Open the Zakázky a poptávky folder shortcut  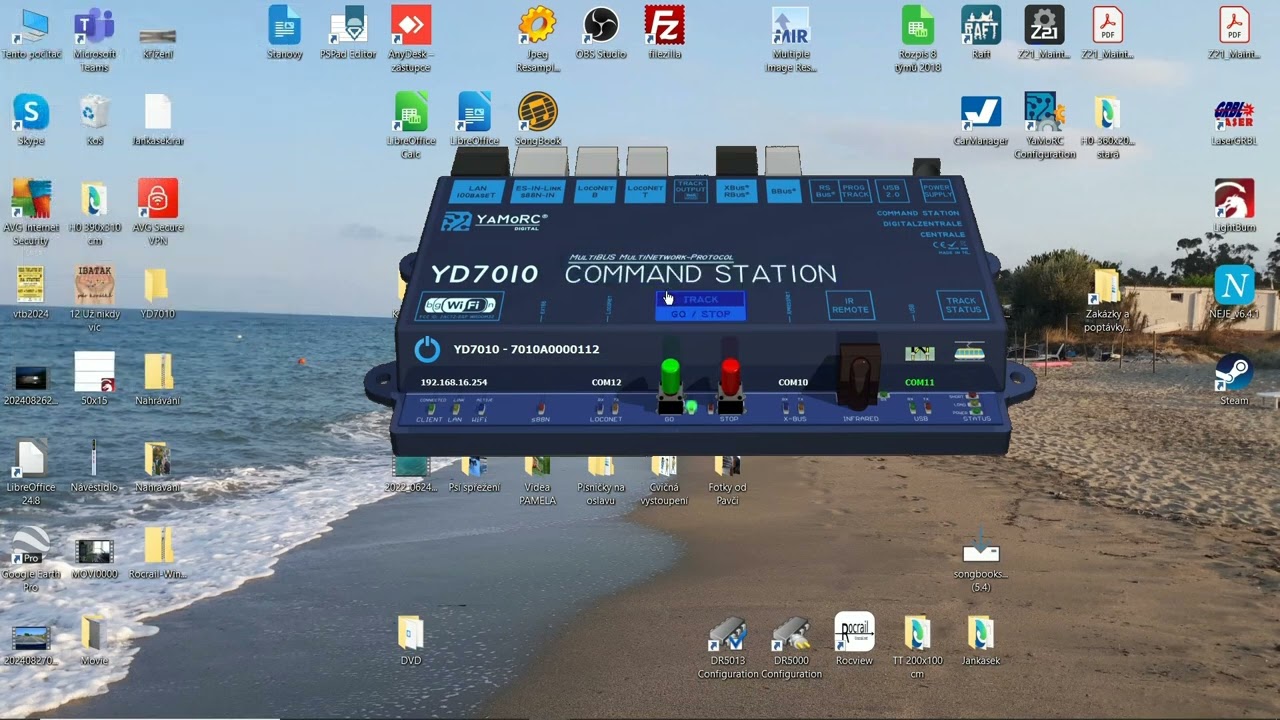[x=1107, y=298]
